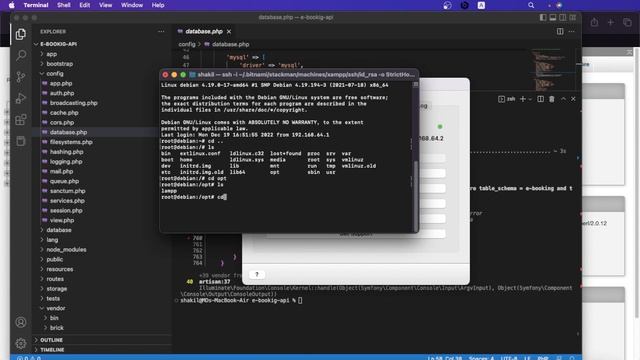This screenshot has width=640, height=360.
Task: Close the VS Code terminal panel
Action: (573, 99)
